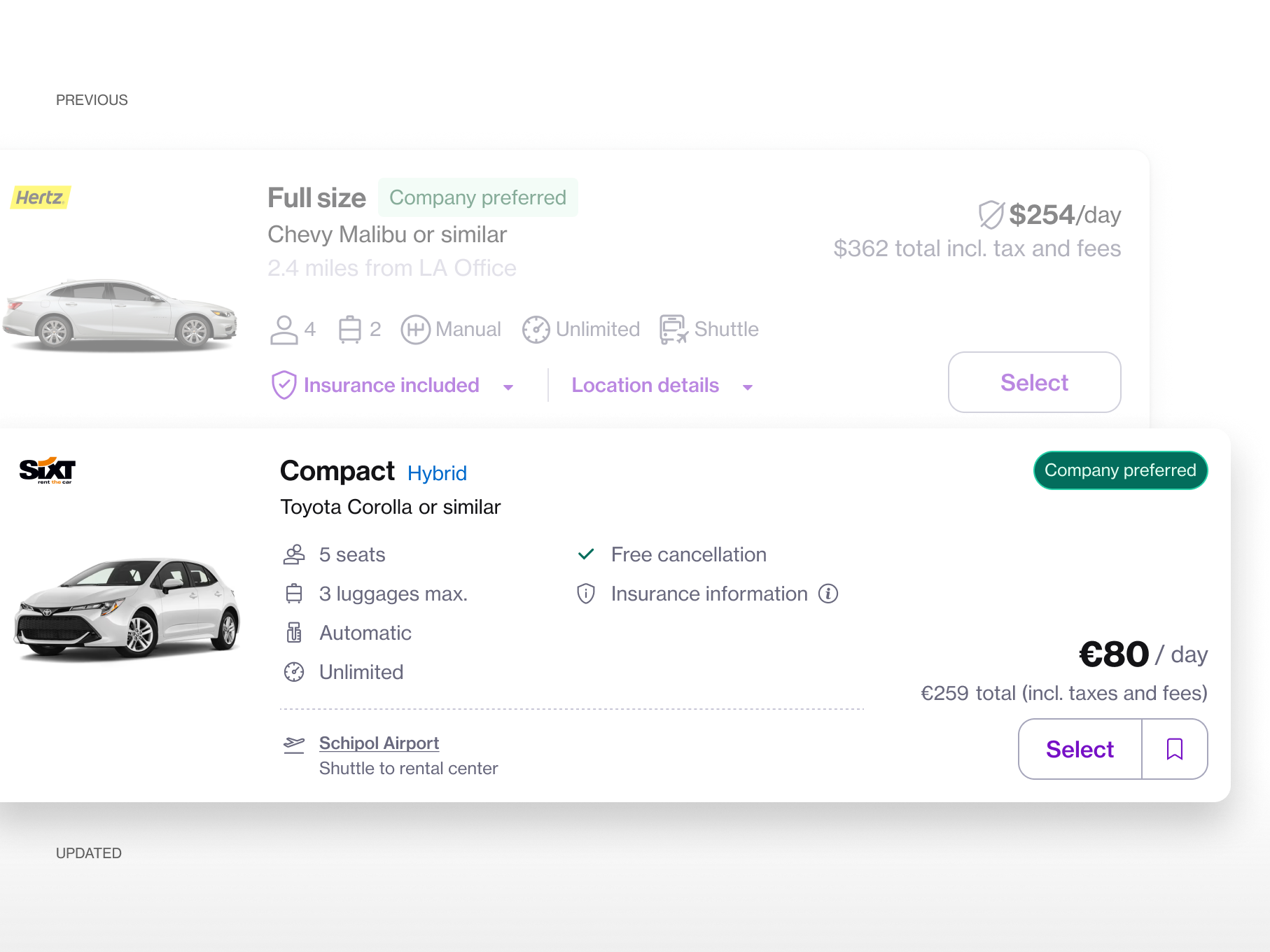1270x952 pixels.
Task: Click the Company preferred badge on Sixt card
Action: click(x=1119, y=470)
